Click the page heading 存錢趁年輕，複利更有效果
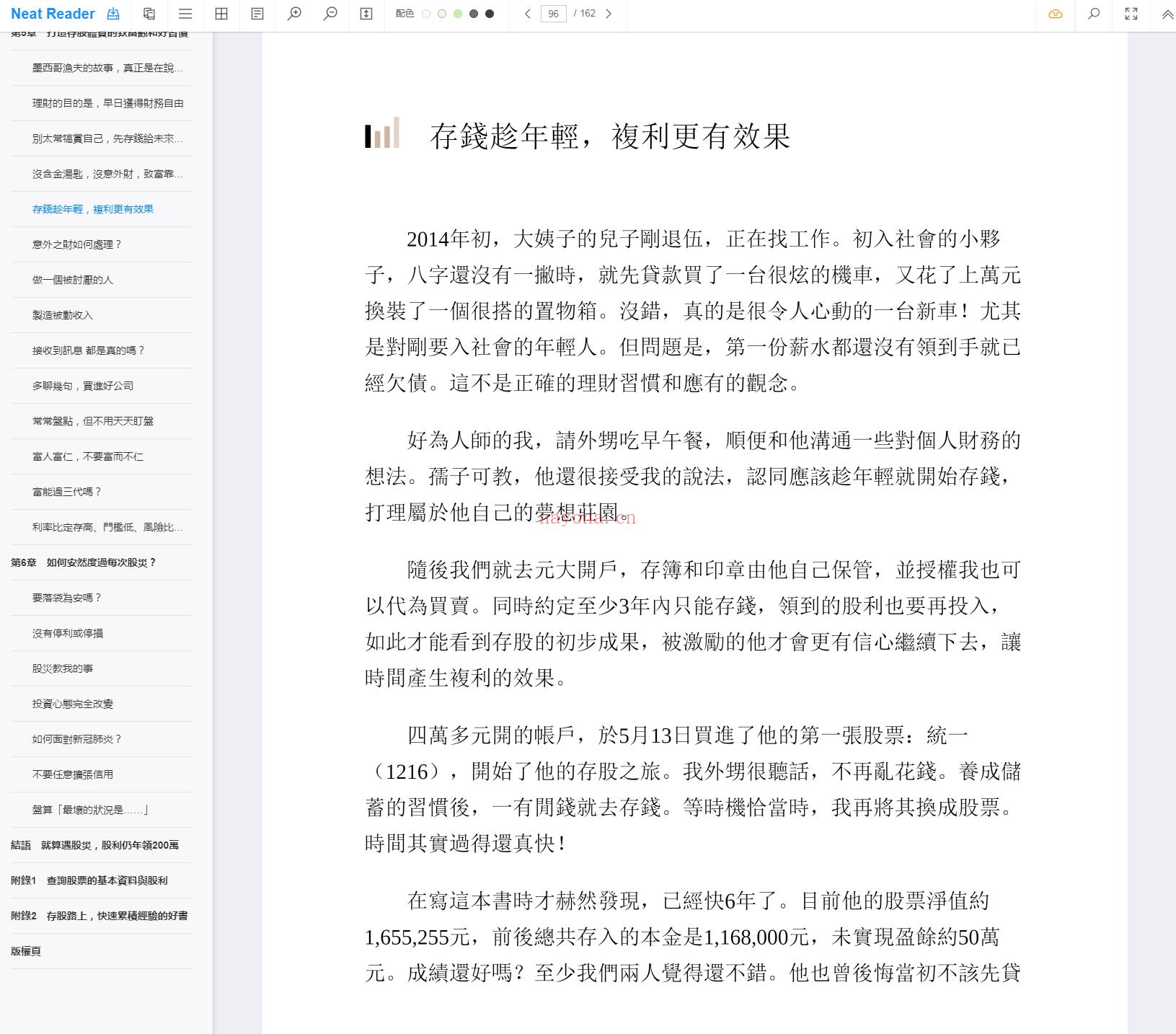This screenshot has height=1034, width=1176. coord(610,136)
